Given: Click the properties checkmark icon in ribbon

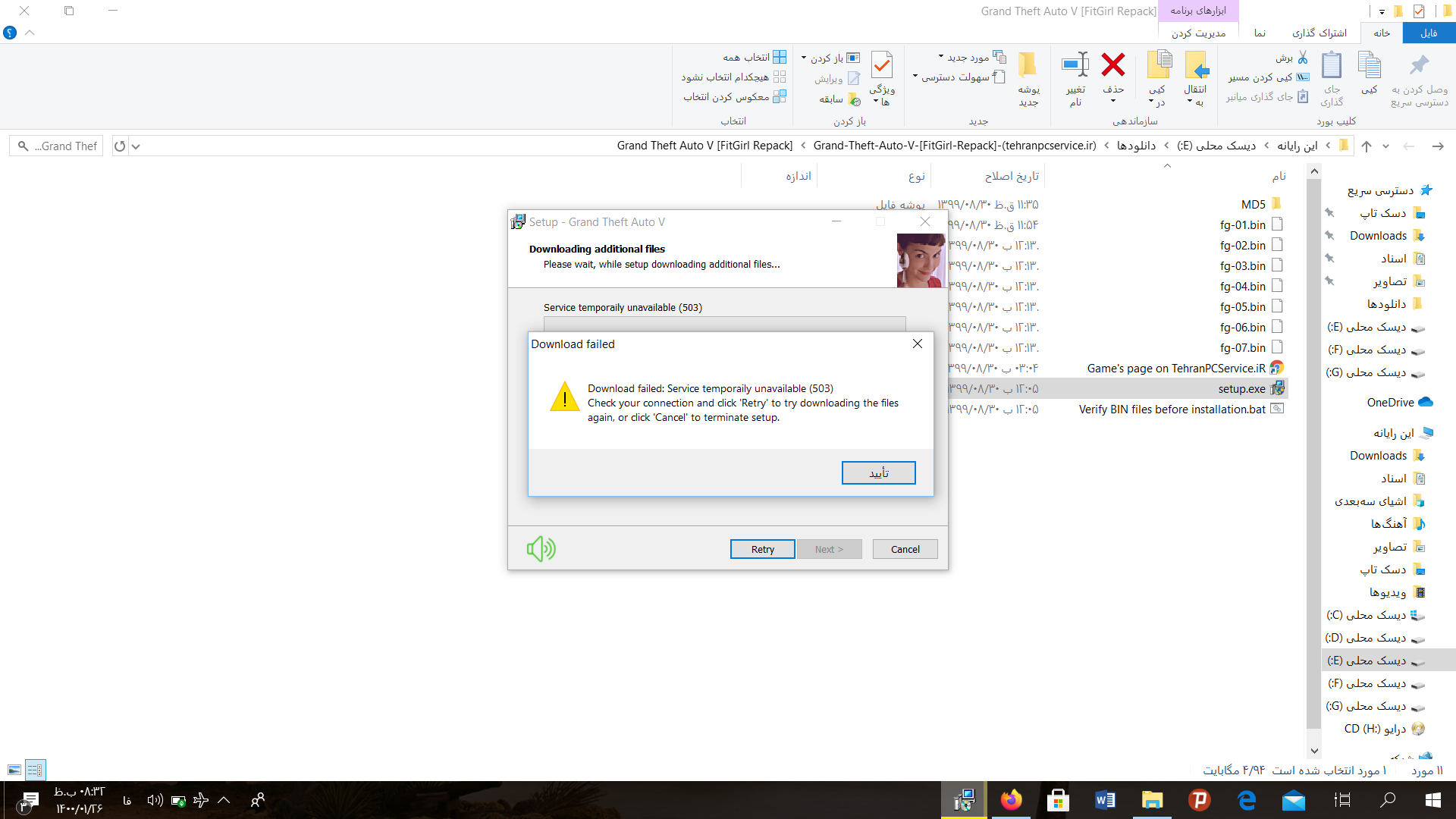Looking at the screenshot, I should coord(881,65).
